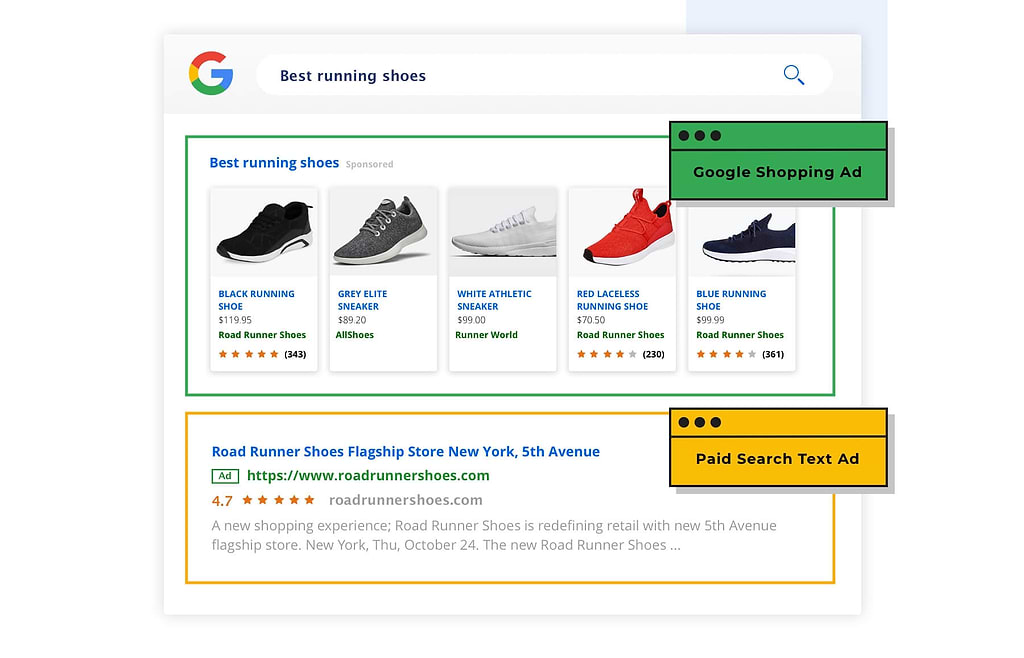Open Road Runner Shoes Flagship Store ad headline
Viewport: 1024px width, 658px height.
tap(406, 452)
